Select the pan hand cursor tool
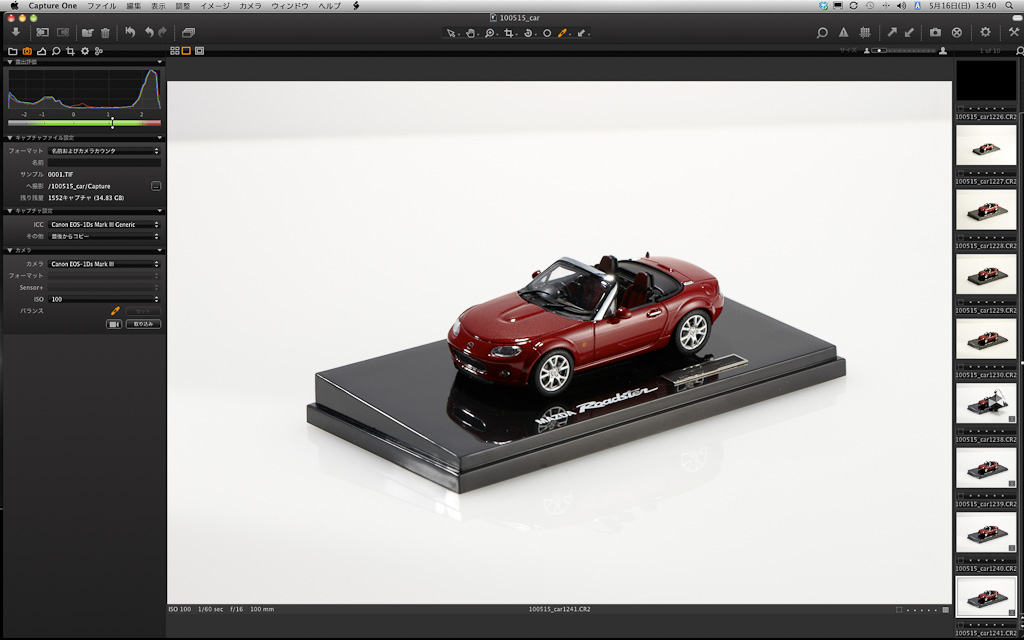Image resolution: width=1024 pixels, height=640 pixels. click(470, 33)
